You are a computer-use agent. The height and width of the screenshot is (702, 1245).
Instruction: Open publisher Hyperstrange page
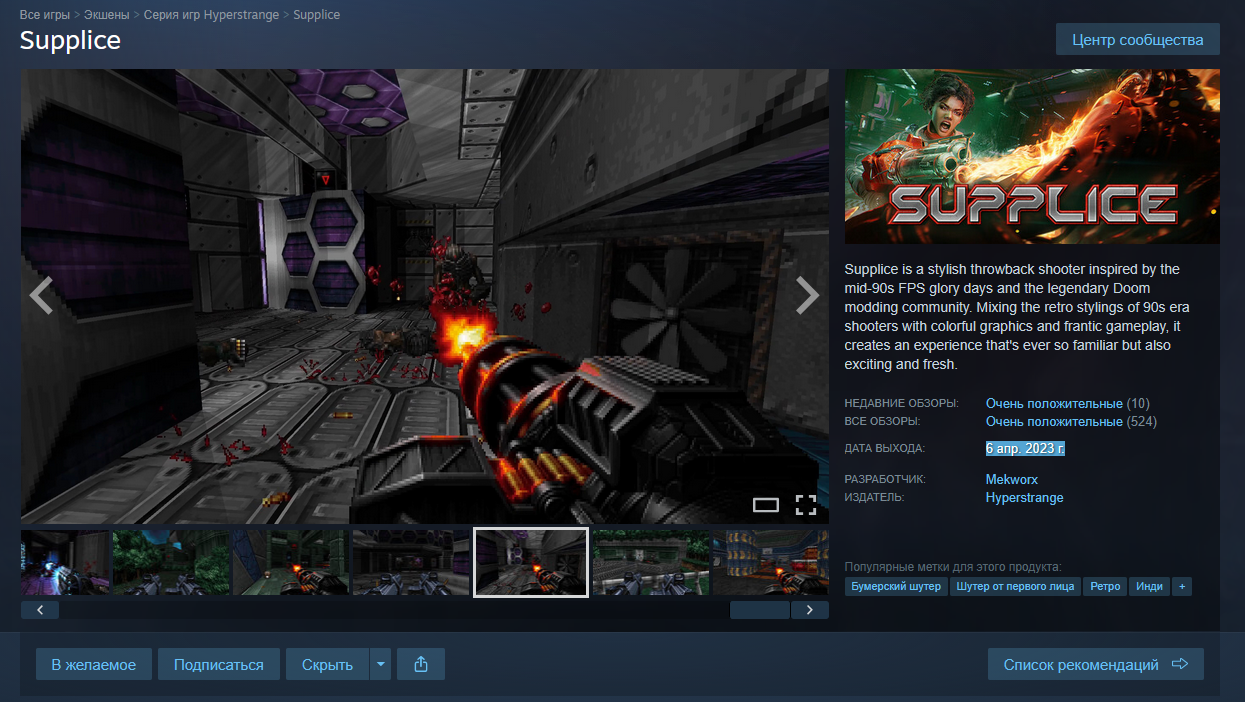pyautogui.click(x=1025, y=498)
